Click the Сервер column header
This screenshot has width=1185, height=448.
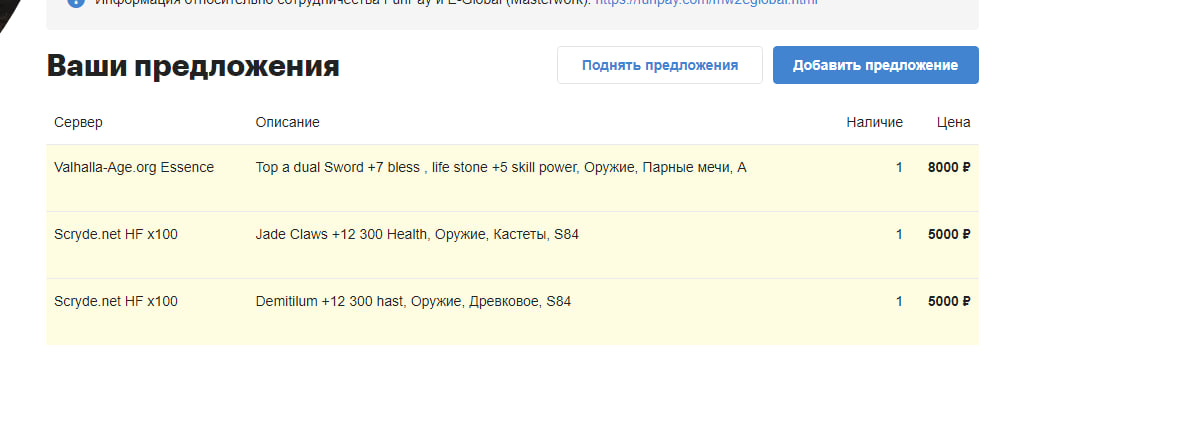78,122
